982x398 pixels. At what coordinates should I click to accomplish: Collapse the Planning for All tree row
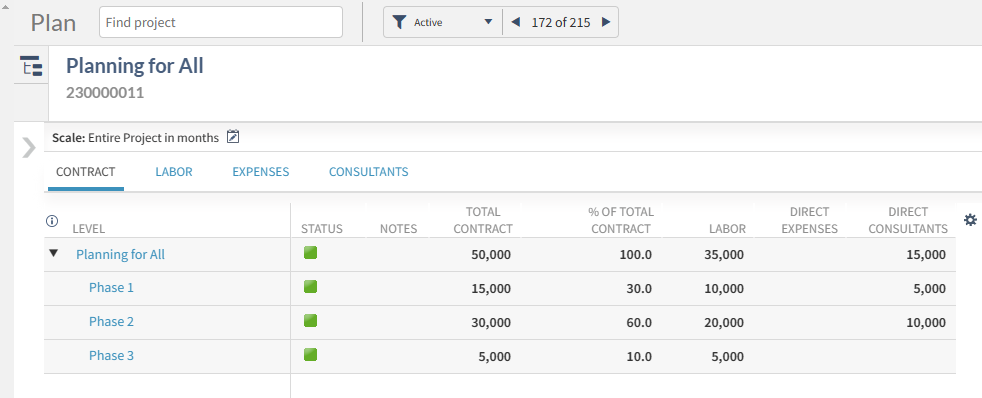click(x=54, y=253)
